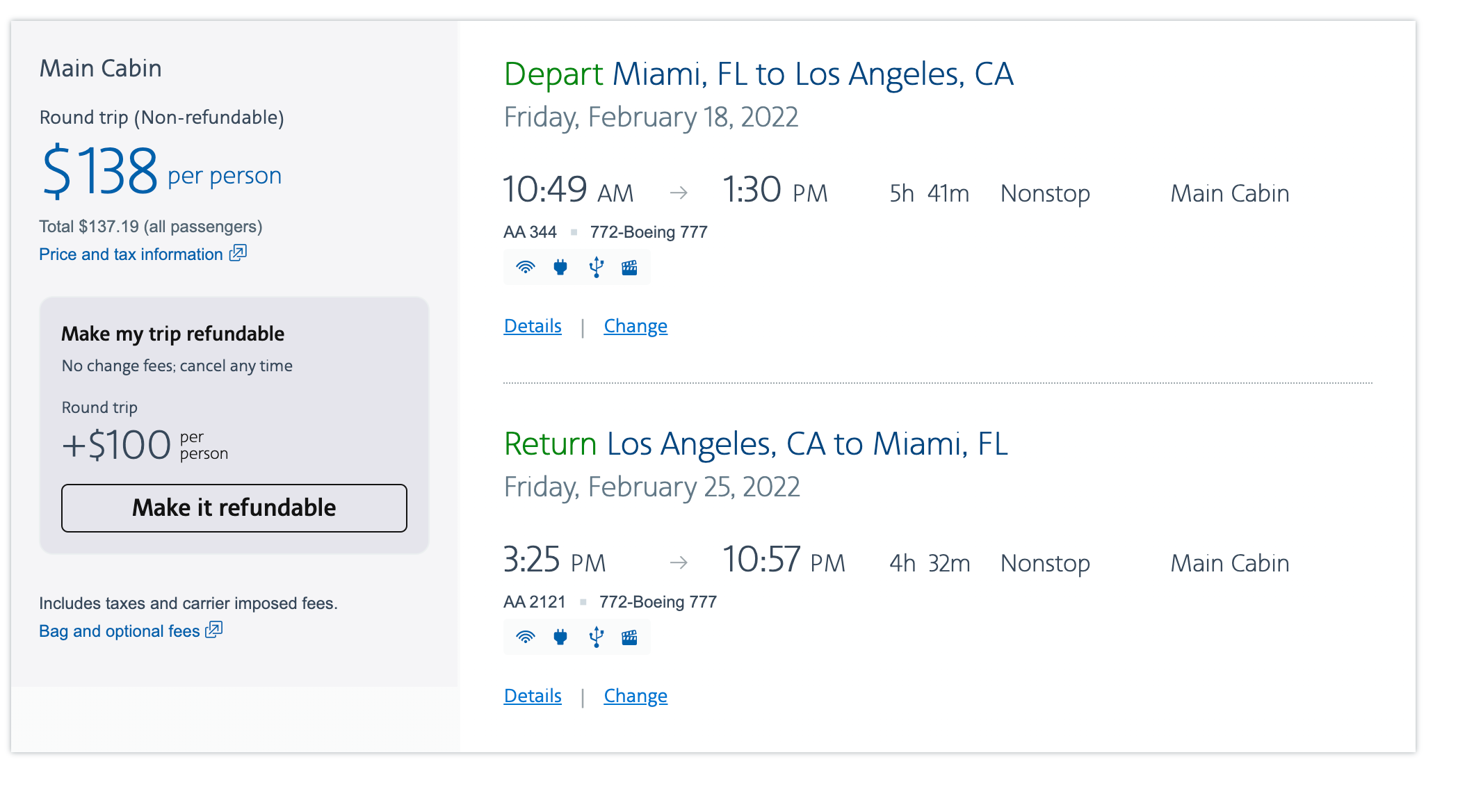Click the external link icon beside Price and tax information
The image size is (1474, 812).
(x=237, y=254)
